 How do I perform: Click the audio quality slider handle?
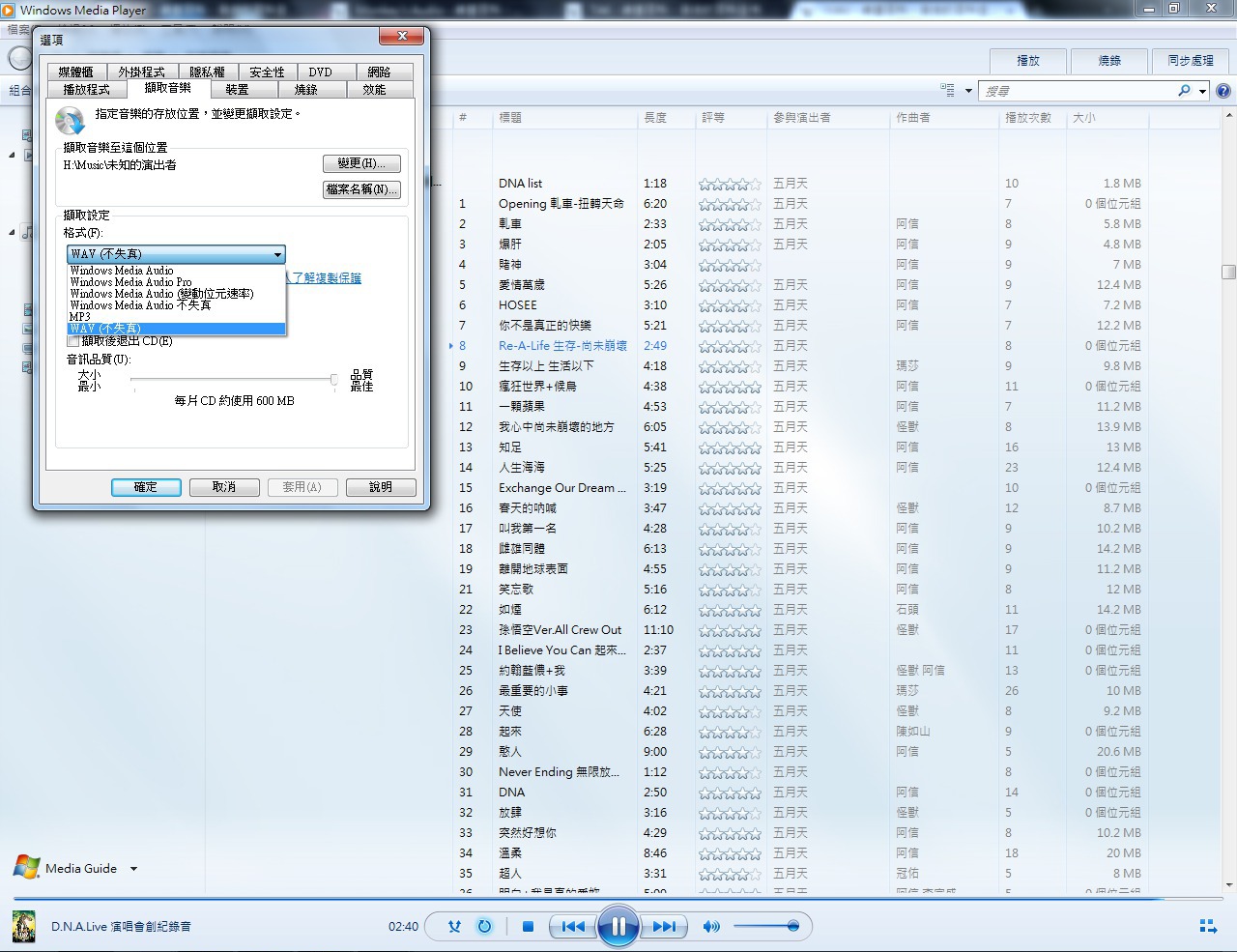333,380
